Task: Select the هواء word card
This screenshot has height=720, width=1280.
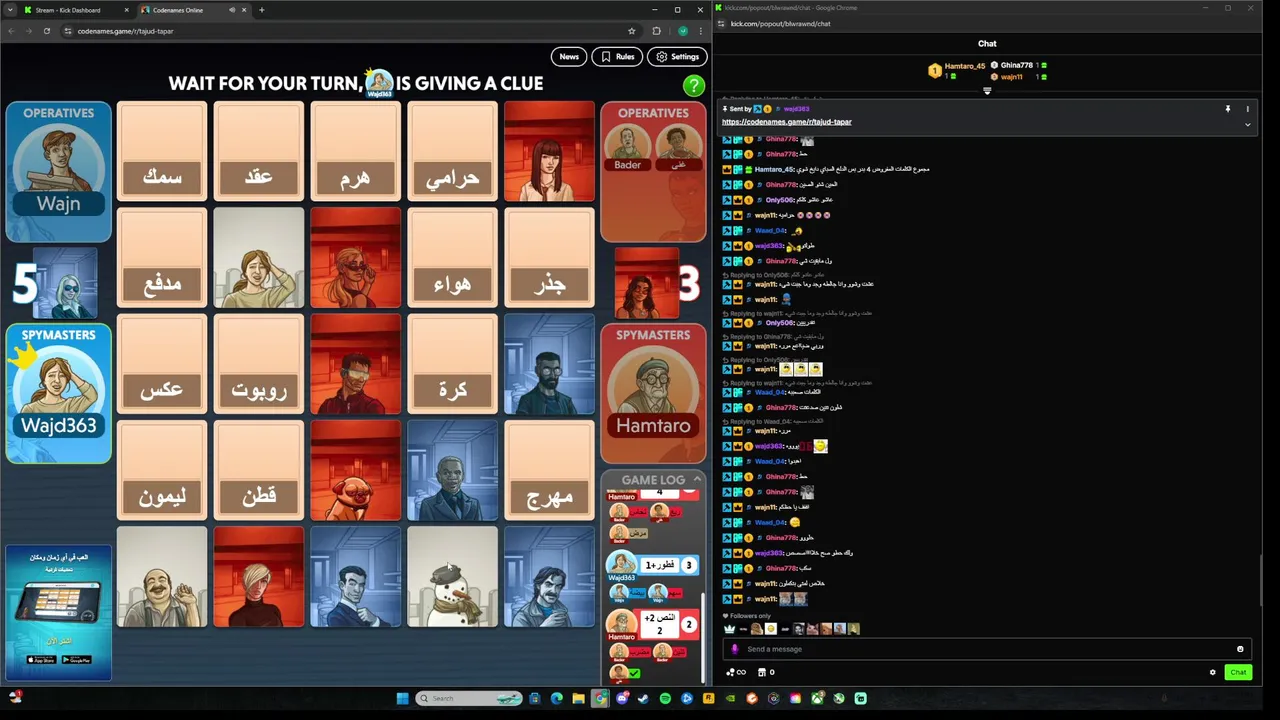Action: pos(452,257)
